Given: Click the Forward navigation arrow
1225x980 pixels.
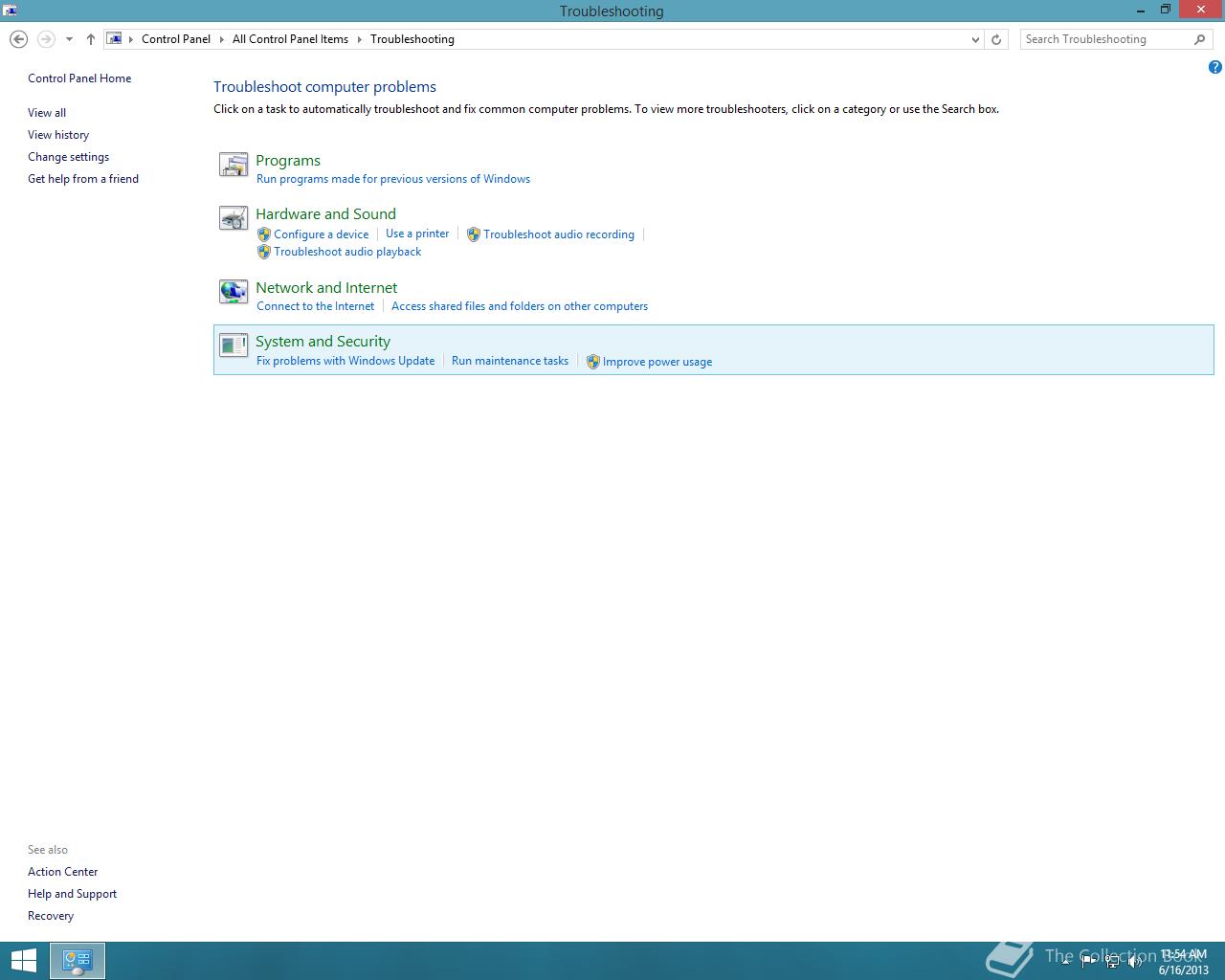Looking at the screenshot, I should coord(46,39).
